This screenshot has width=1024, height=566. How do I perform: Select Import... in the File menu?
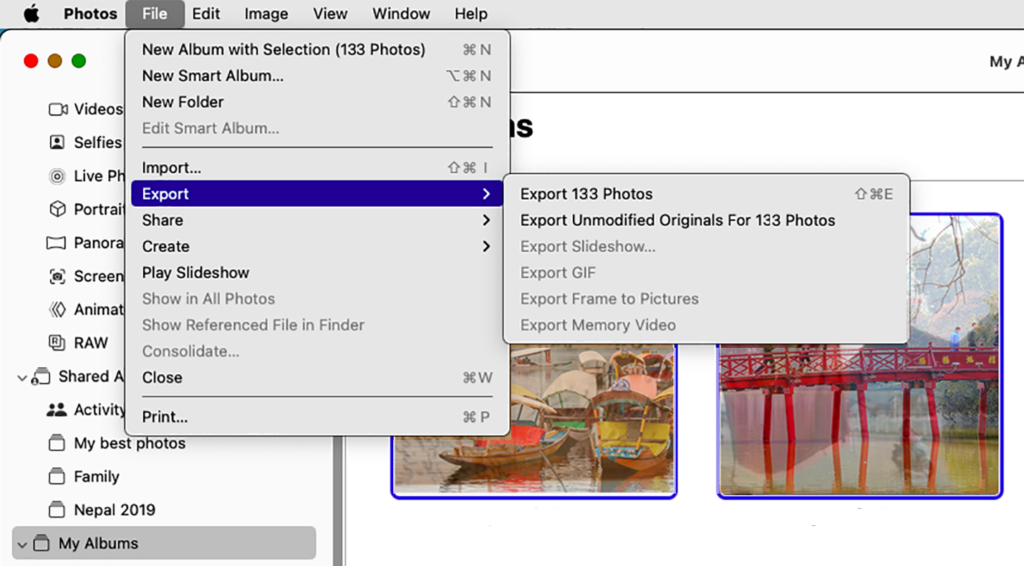point(317,168)
